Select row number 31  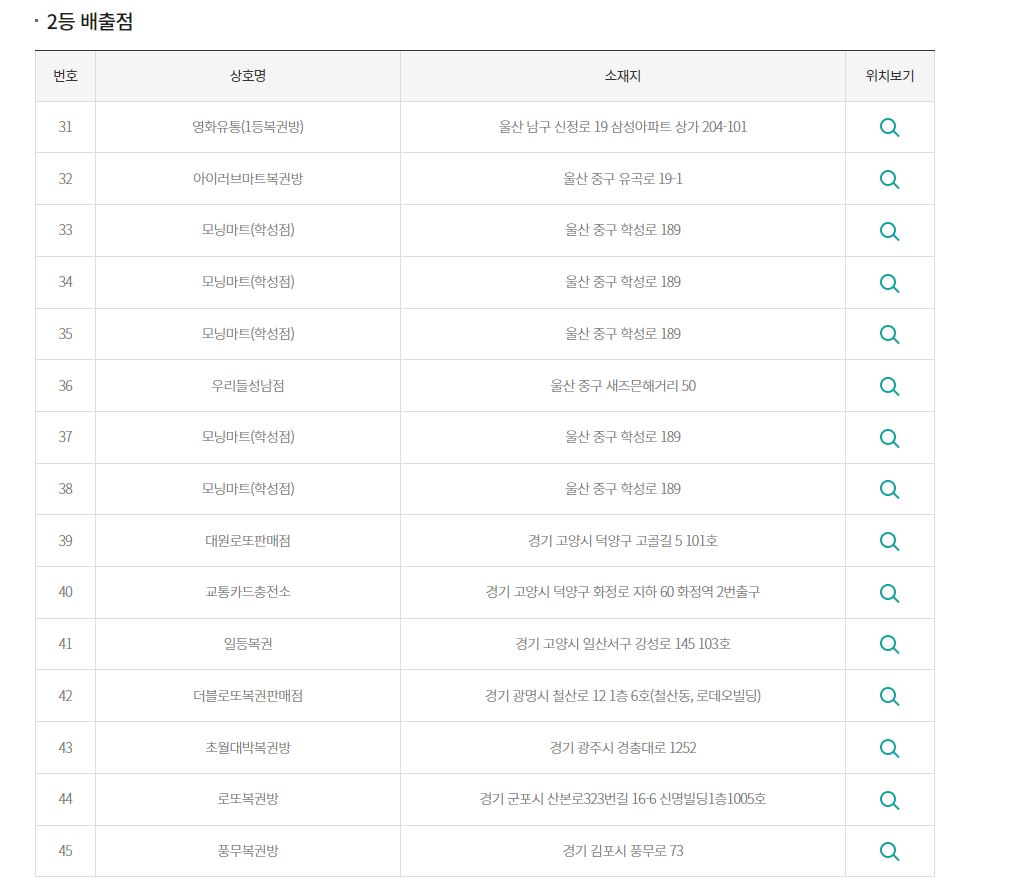pyautogui.click(x=65, y=127)
